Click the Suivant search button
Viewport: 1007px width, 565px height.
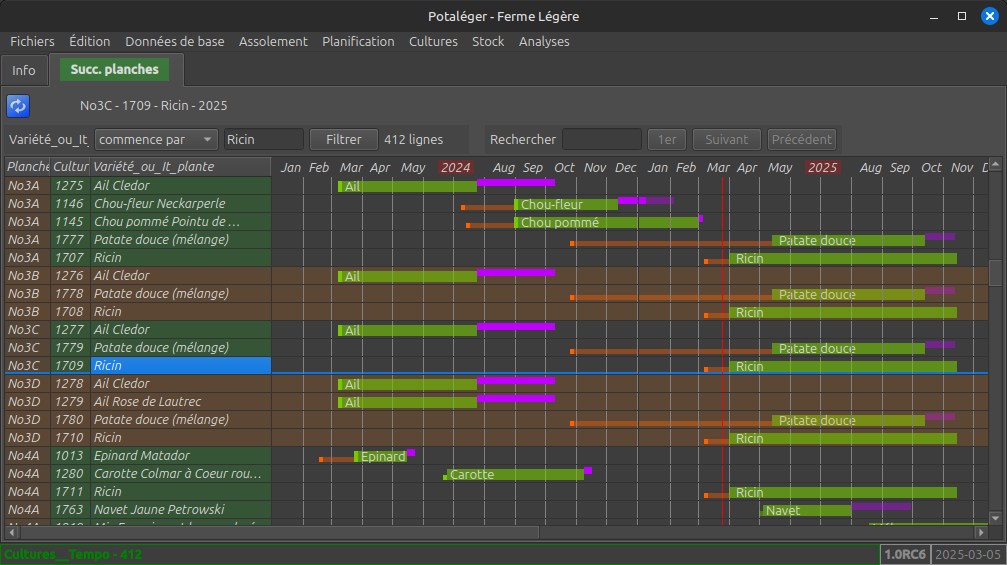point(726,140)
